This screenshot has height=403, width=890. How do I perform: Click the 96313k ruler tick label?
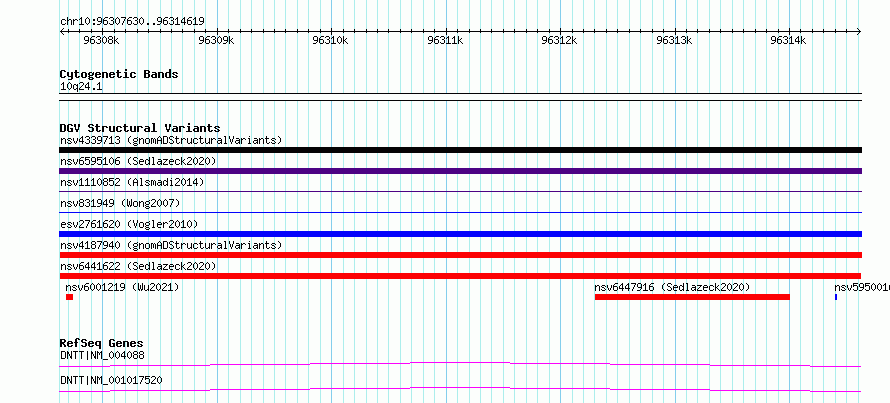[x=674, y=40]
